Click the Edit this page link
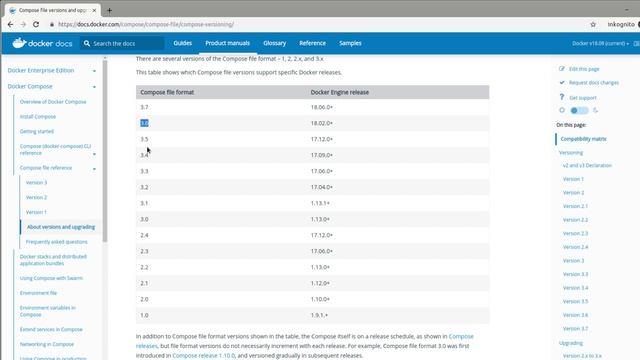The width and height of the screenshot is (640, 360). (x=584, y=69)
